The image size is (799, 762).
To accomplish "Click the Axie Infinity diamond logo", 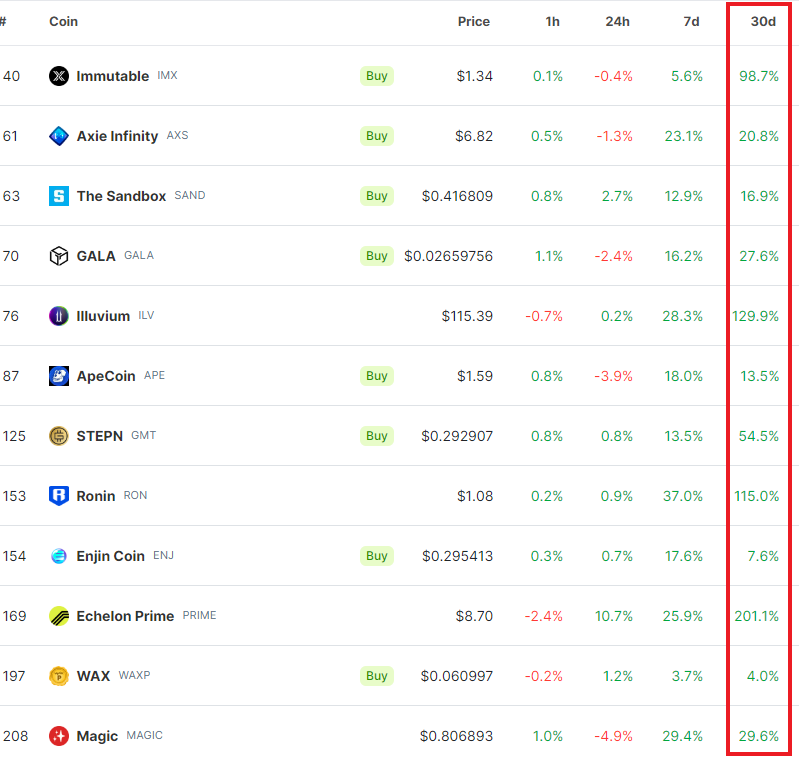I will coord(59,136).
